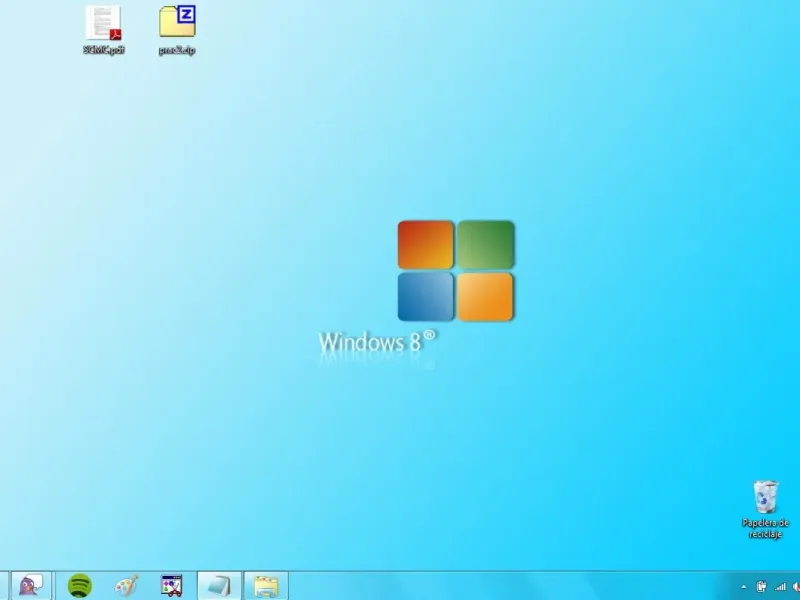
Task: Launch Paint from the taskbar palette icon
Action: (126, 586)
